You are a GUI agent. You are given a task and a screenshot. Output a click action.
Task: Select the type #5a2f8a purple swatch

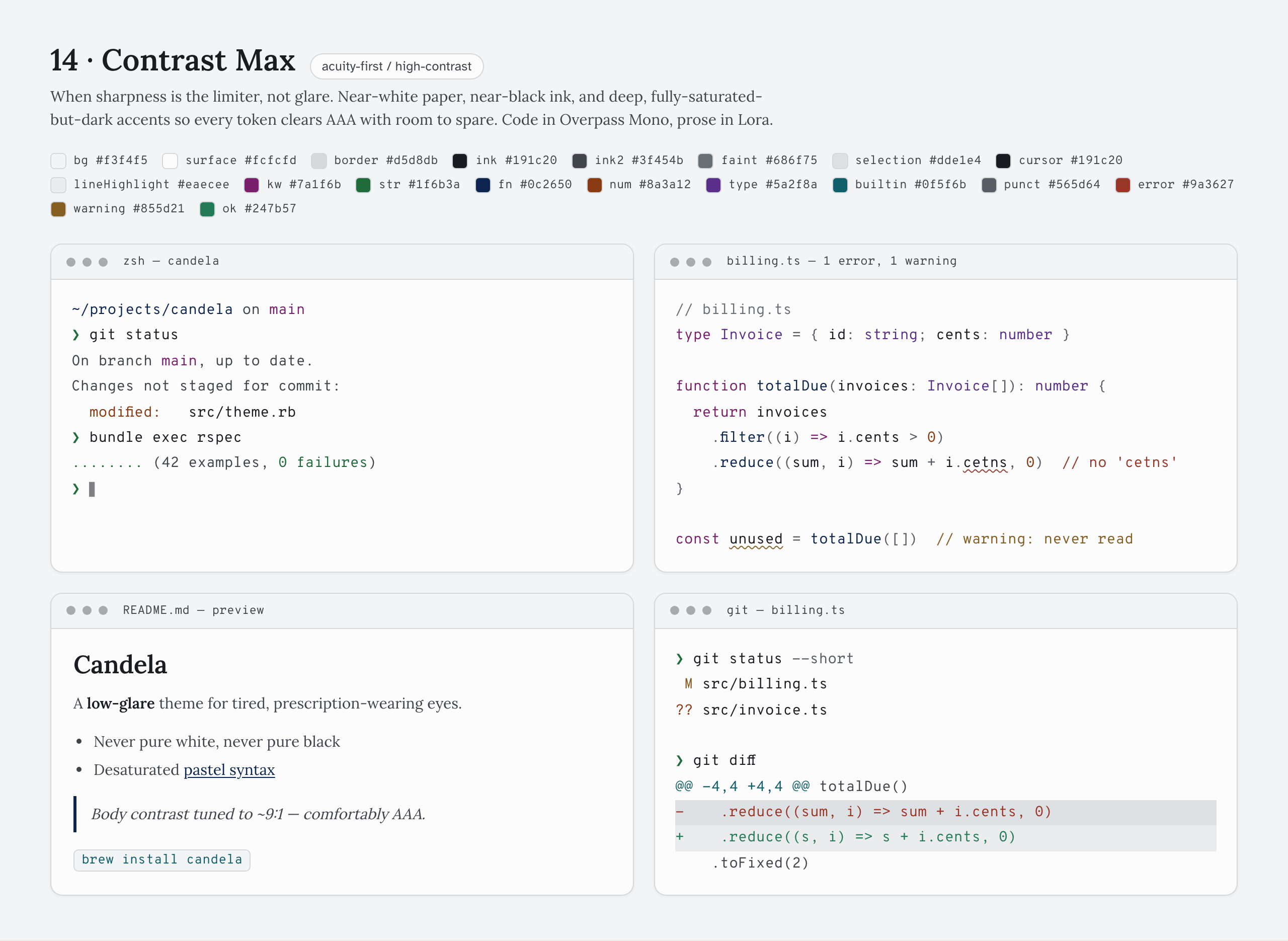713,185
